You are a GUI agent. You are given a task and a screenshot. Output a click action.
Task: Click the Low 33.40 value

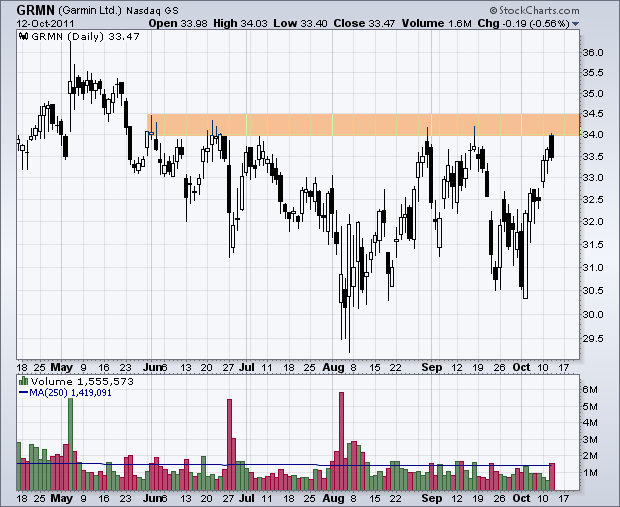pos(301,23)
